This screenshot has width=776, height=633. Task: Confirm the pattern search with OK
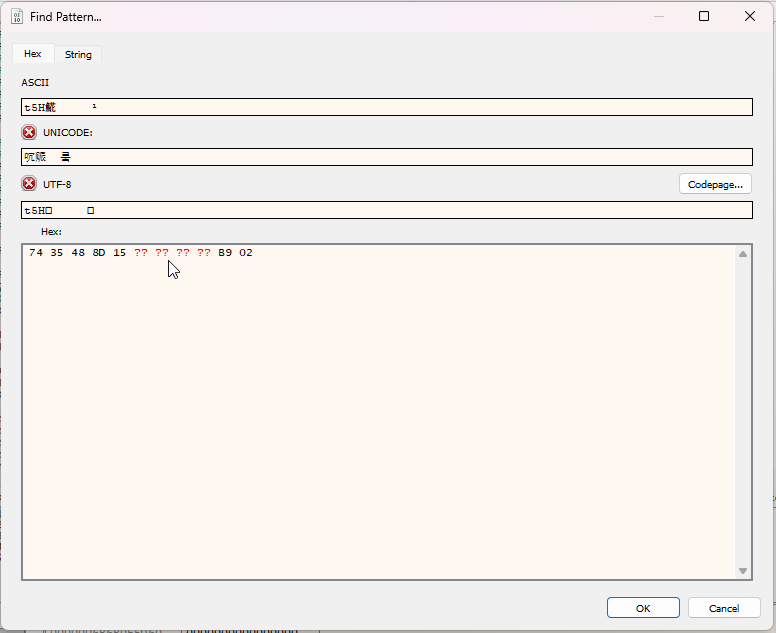tap(643, 608)
